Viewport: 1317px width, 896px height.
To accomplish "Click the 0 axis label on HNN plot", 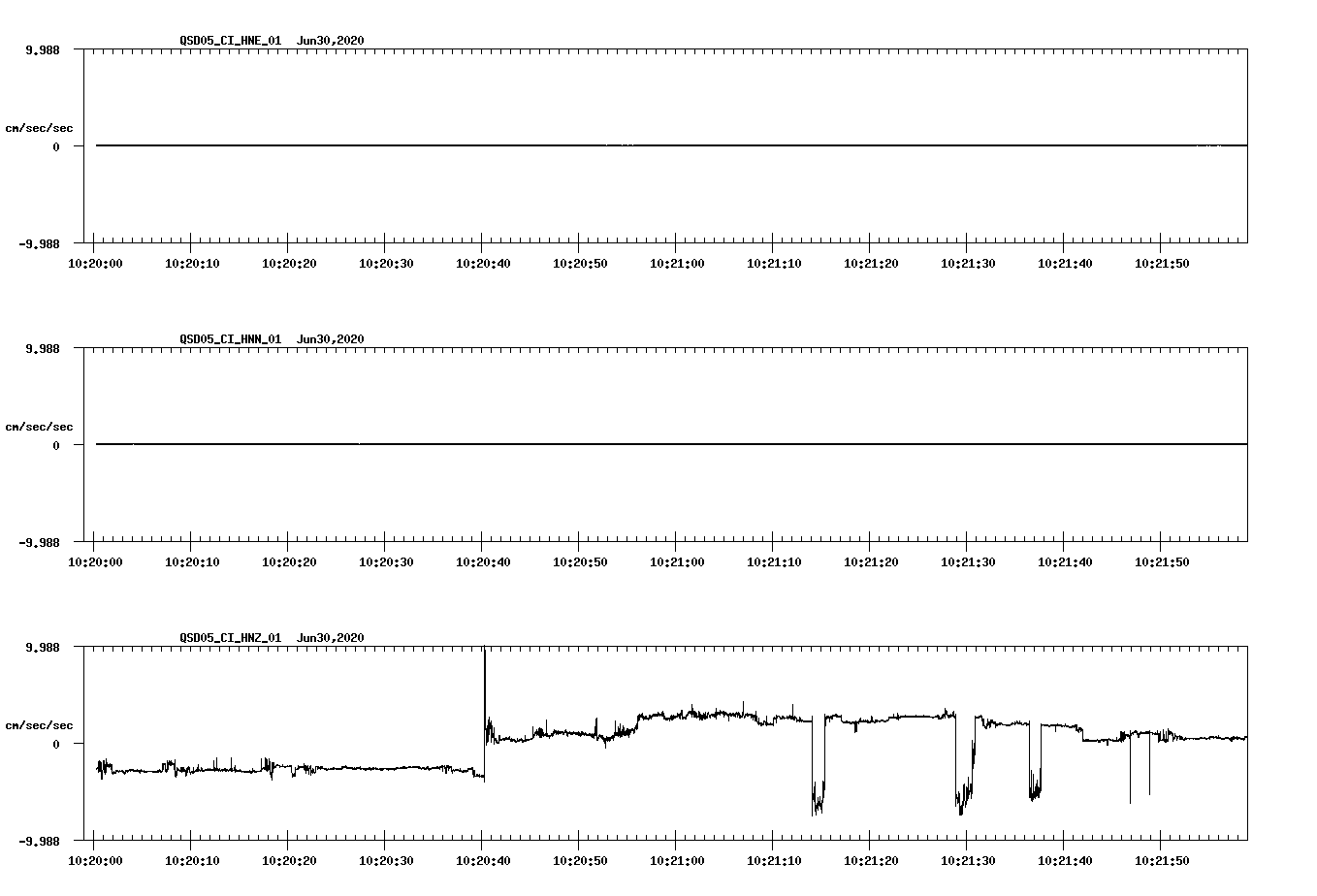I will [x=56, y=445].
